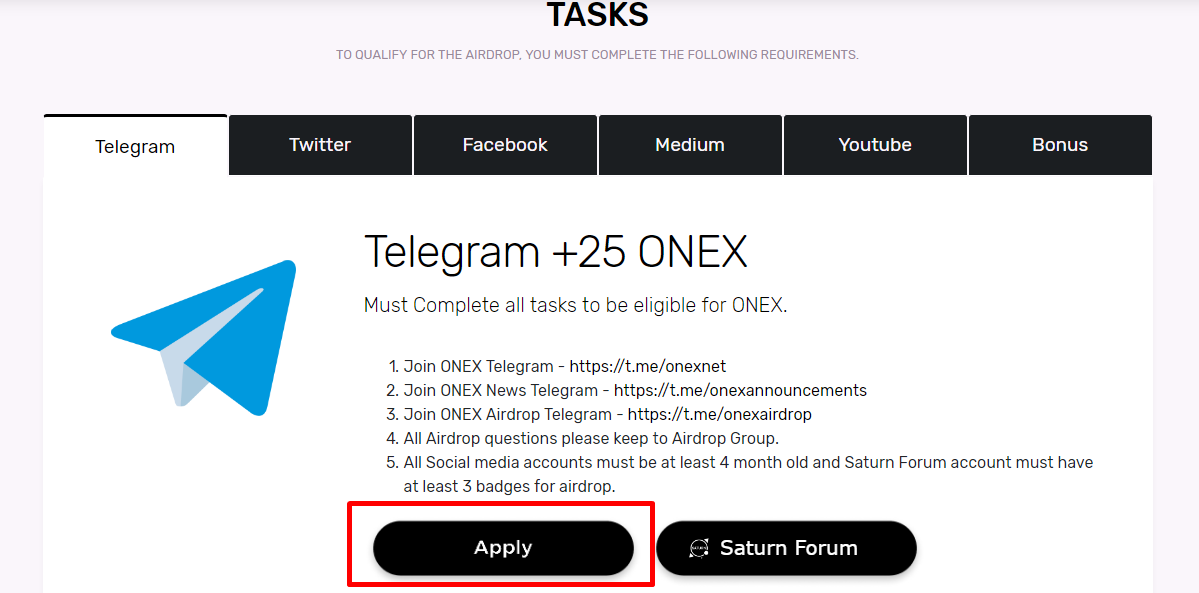Click the "To qualify for the airdrop" subtitle
1199x593 pixels.
pyautogui.click(x=597, y=55)
